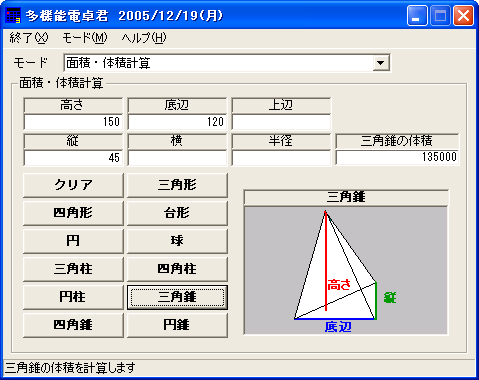Viewport: 479px width, 380px height.
Task: Click the focused 三角錐 button
Action: 177,297
